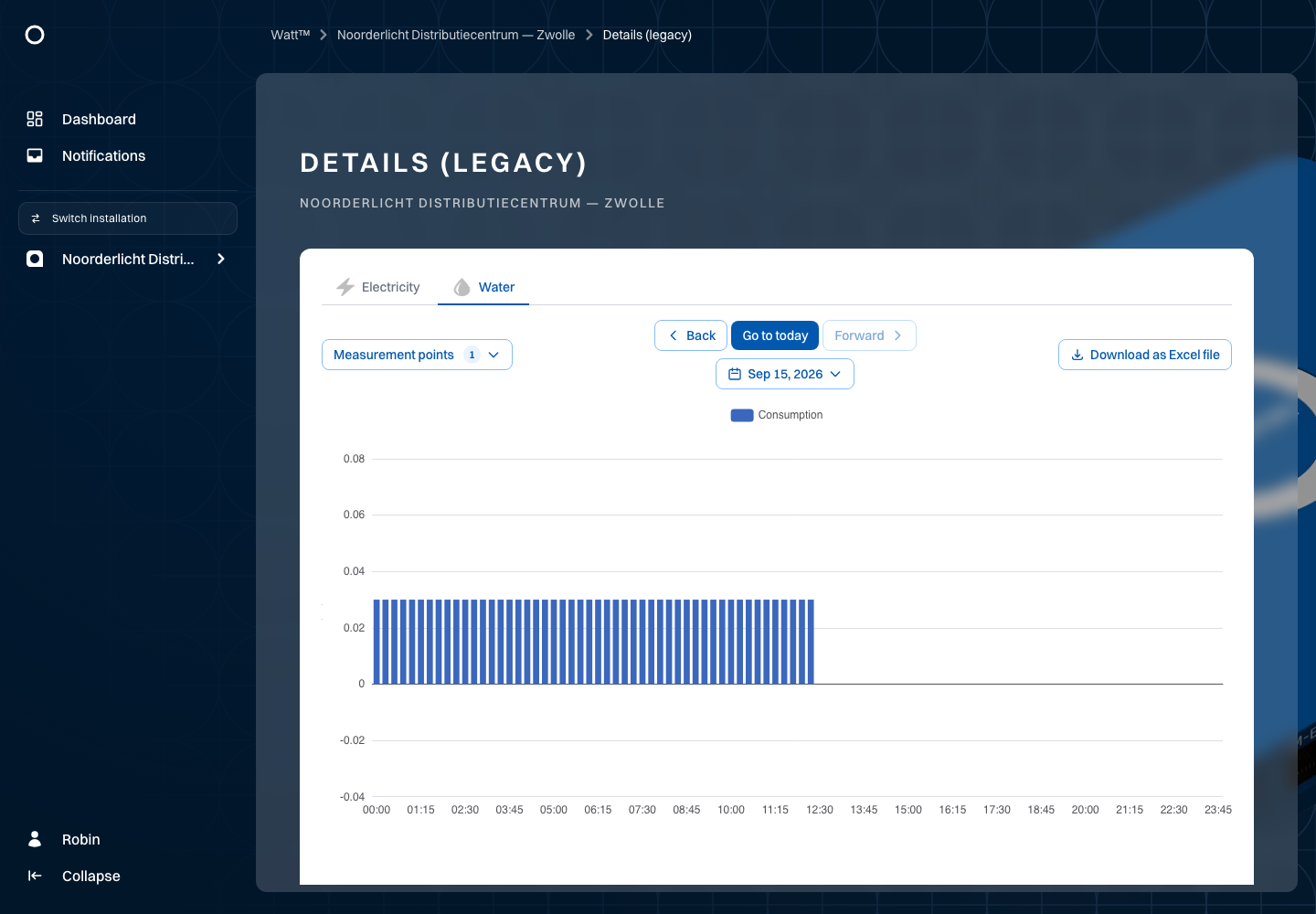
Task: Click the Details (legacy) breadcrumb text
Action: coord(647,35)
